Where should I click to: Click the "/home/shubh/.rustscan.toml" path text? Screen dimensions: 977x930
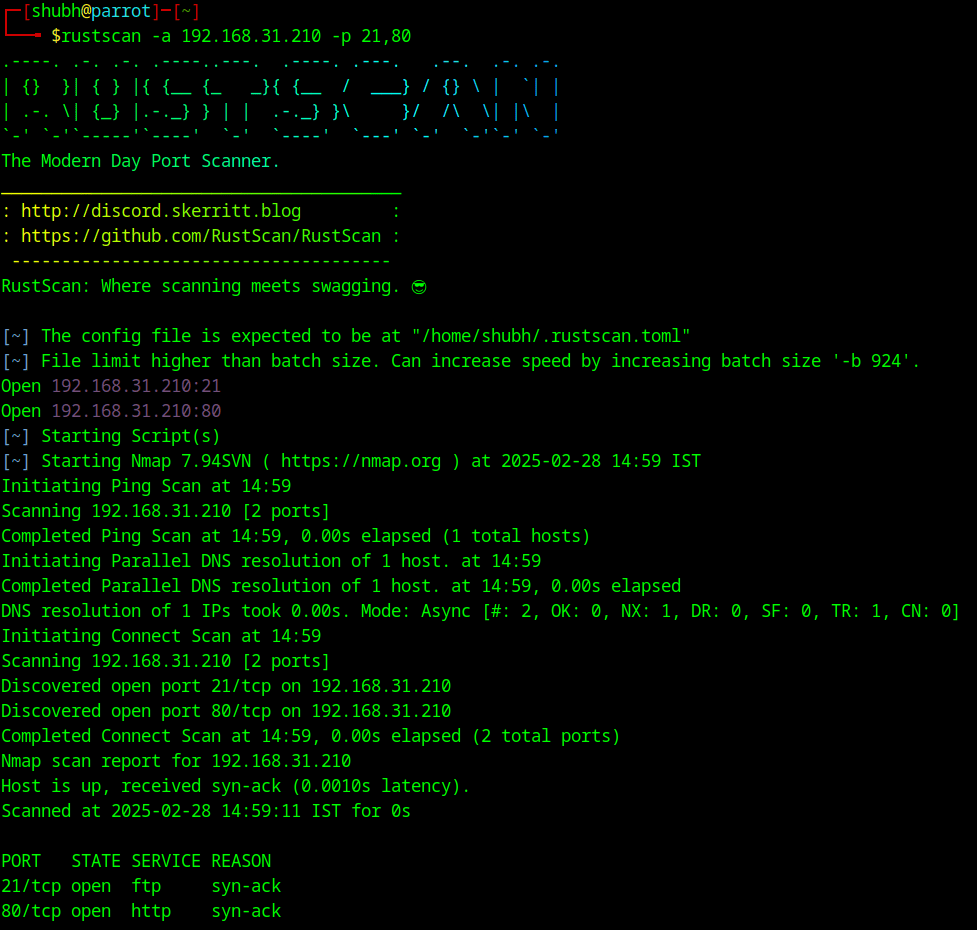551,336
